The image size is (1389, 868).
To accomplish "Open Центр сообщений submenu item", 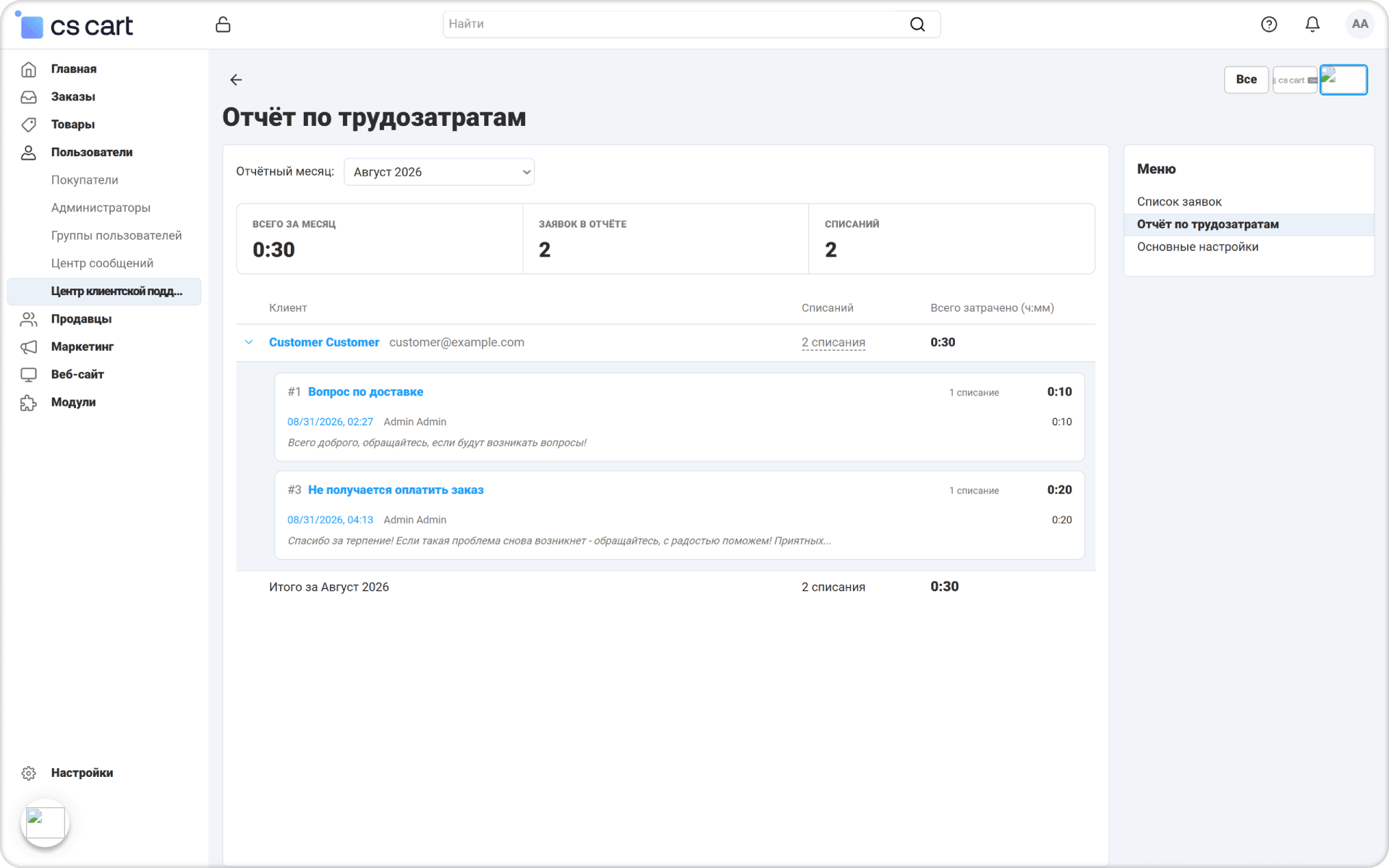I will (102, 263).
